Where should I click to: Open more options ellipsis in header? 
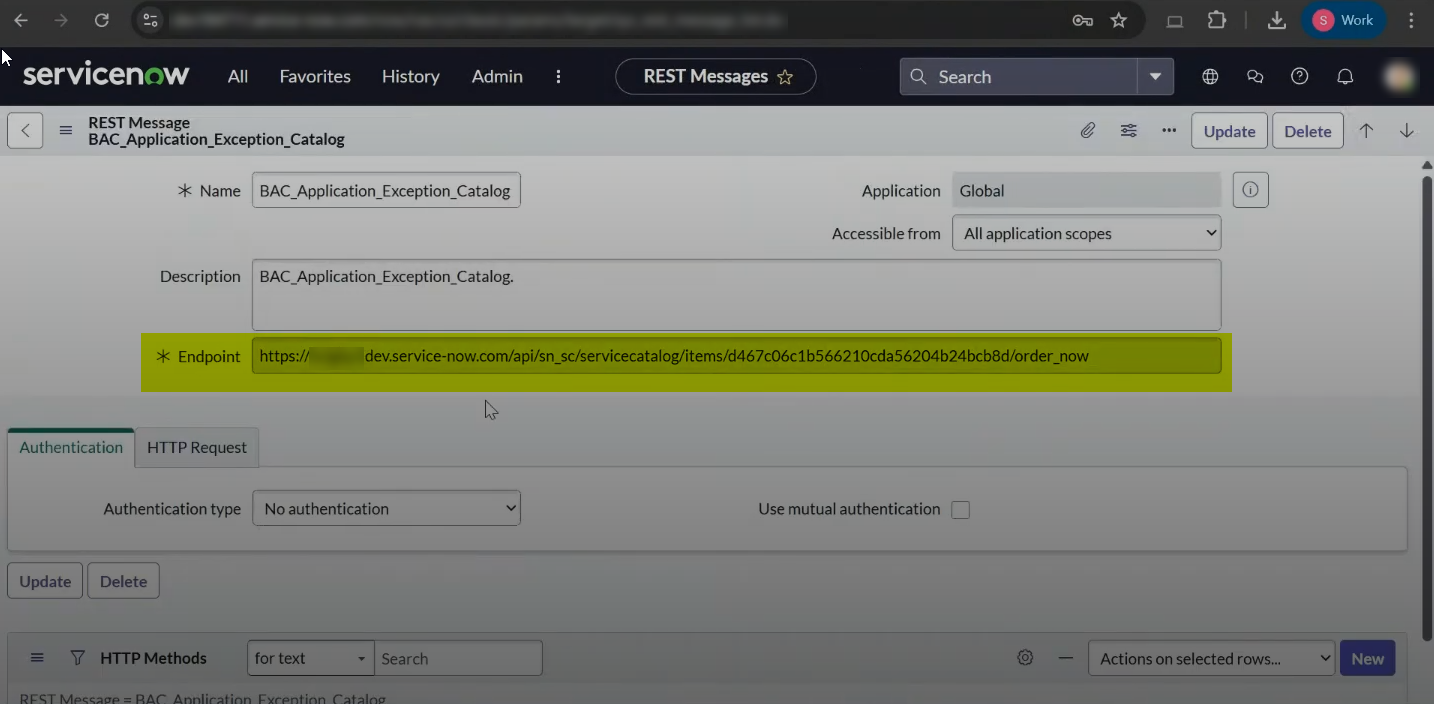[x=1169, y=131]
